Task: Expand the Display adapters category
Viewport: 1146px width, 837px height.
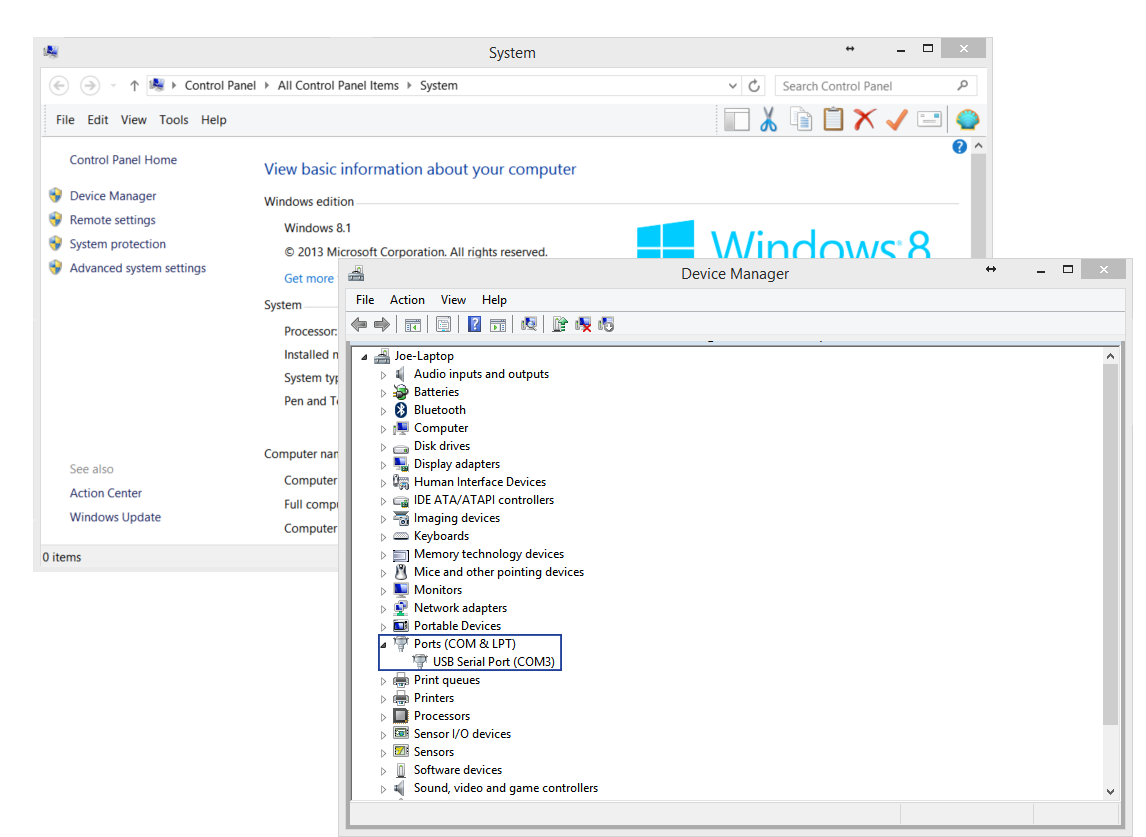Action: point(383,463)
